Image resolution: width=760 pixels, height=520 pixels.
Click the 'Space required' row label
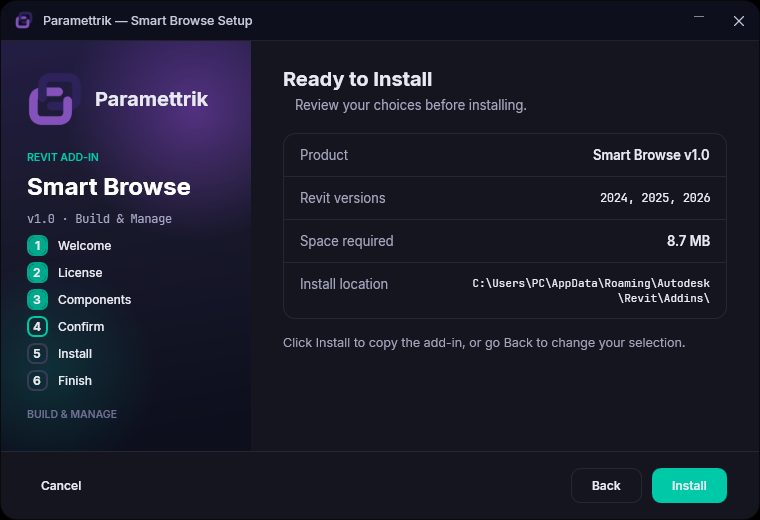[x=347, y=241]
